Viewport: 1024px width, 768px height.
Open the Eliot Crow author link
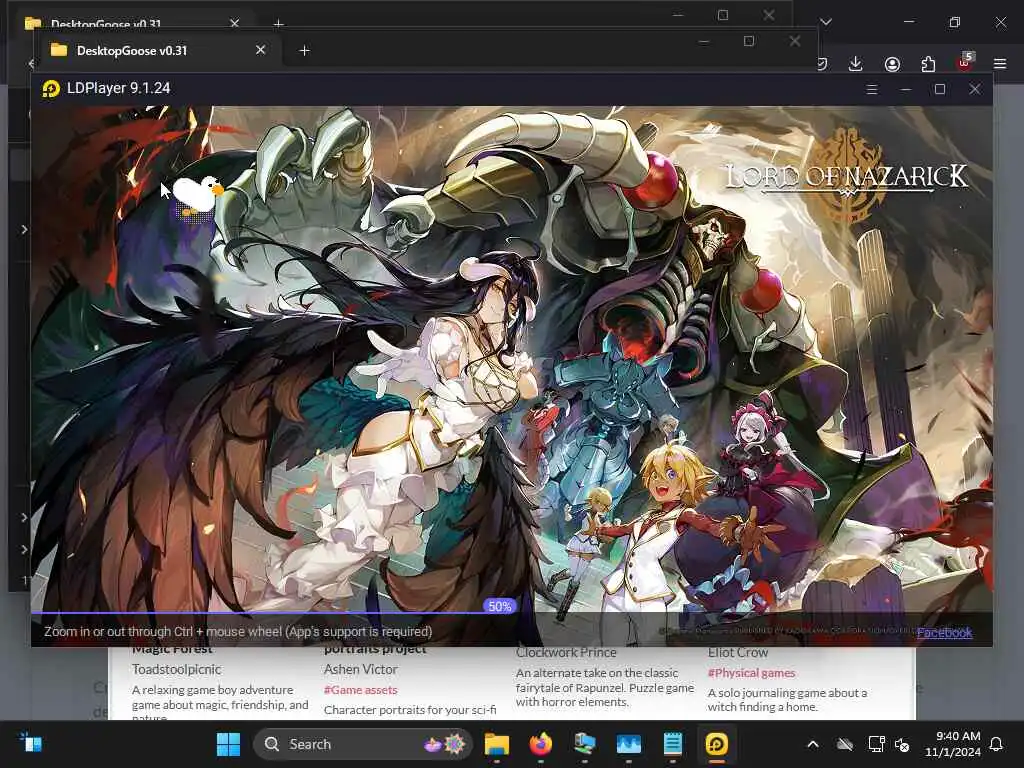click(x=738, y=652)
